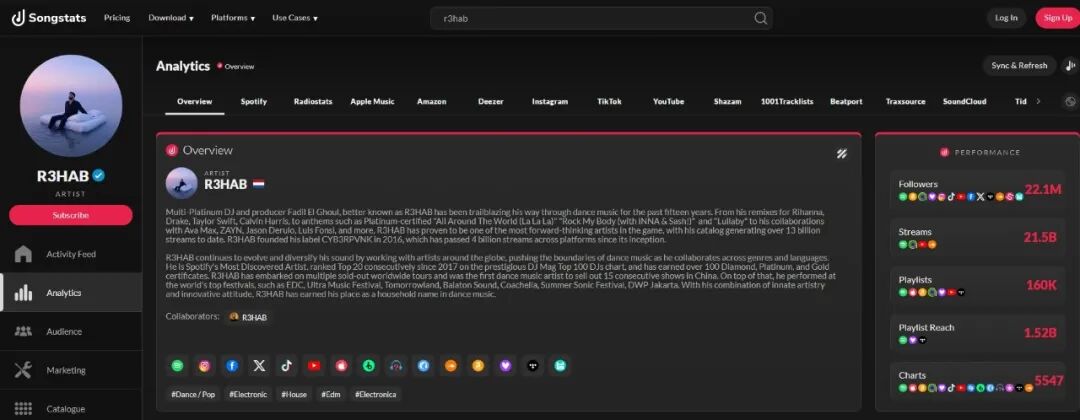The image size is (1080, 420).
Task: Open the green Beatport icon link
Action: [368, 366]
